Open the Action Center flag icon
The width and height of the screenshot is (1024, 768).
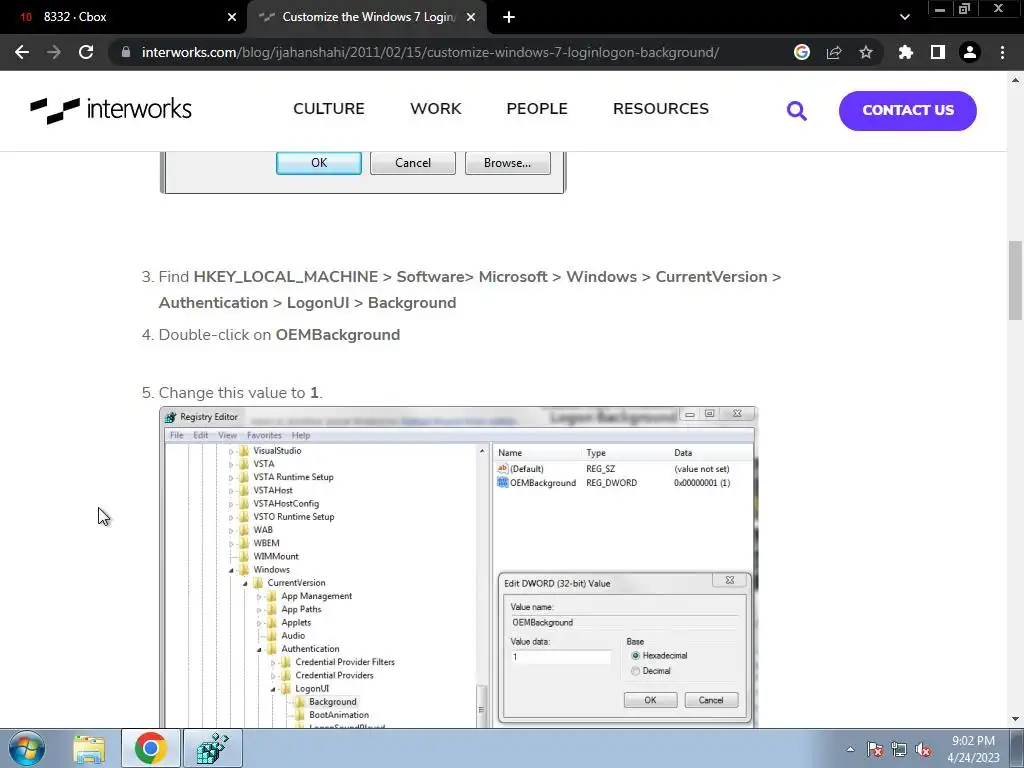pyautogui.click(x=875, y=749)
